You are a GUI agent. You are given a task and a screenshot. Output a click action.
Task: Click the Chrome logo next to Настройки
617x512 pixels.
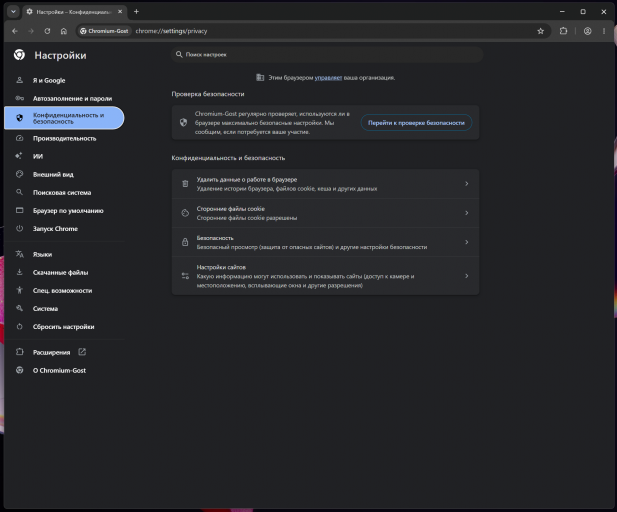pos(19,55)
